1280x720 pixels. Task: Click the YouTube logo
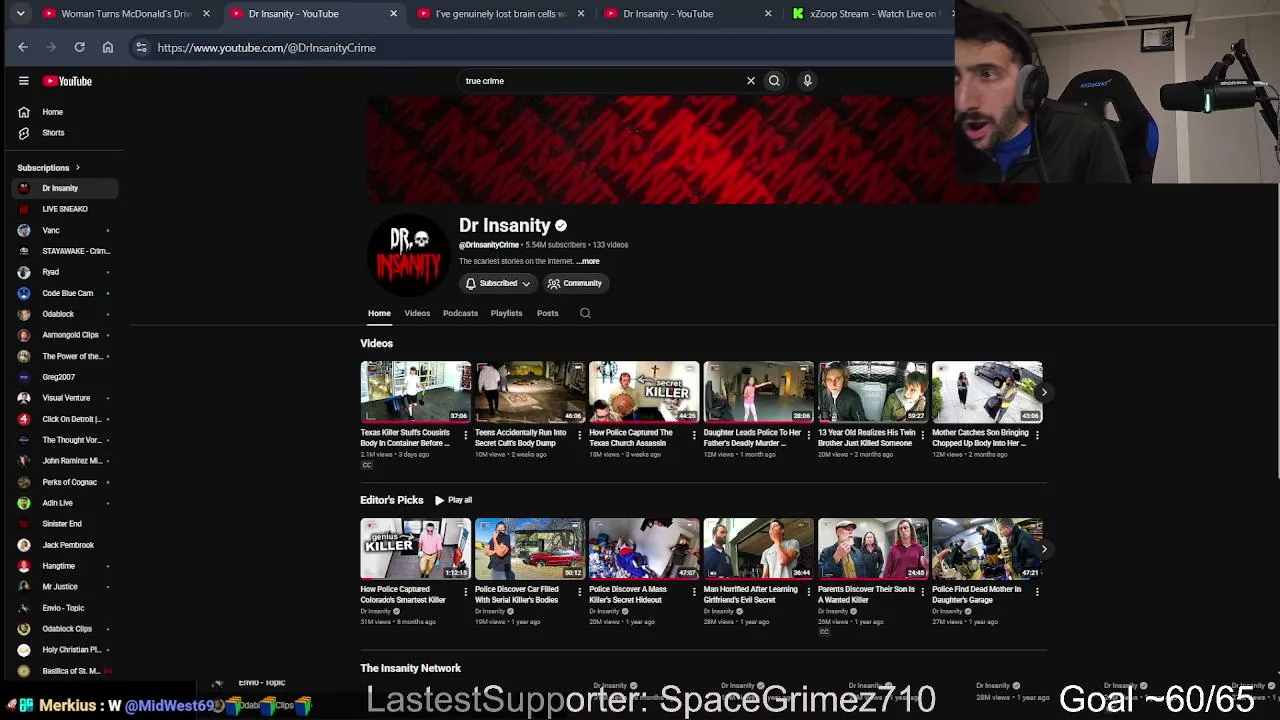[68, 81]
